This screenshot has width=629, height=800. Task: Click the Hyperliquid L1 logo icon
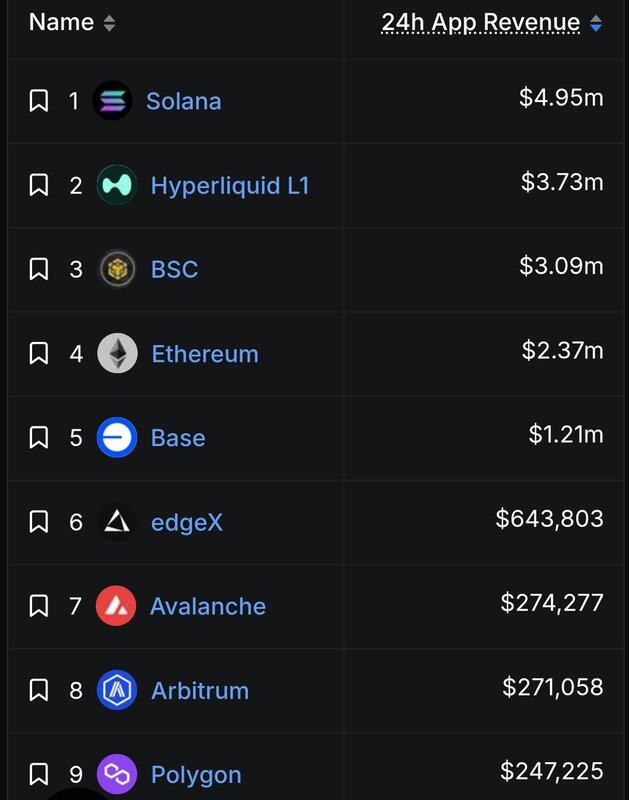click(x=117, y=185)
